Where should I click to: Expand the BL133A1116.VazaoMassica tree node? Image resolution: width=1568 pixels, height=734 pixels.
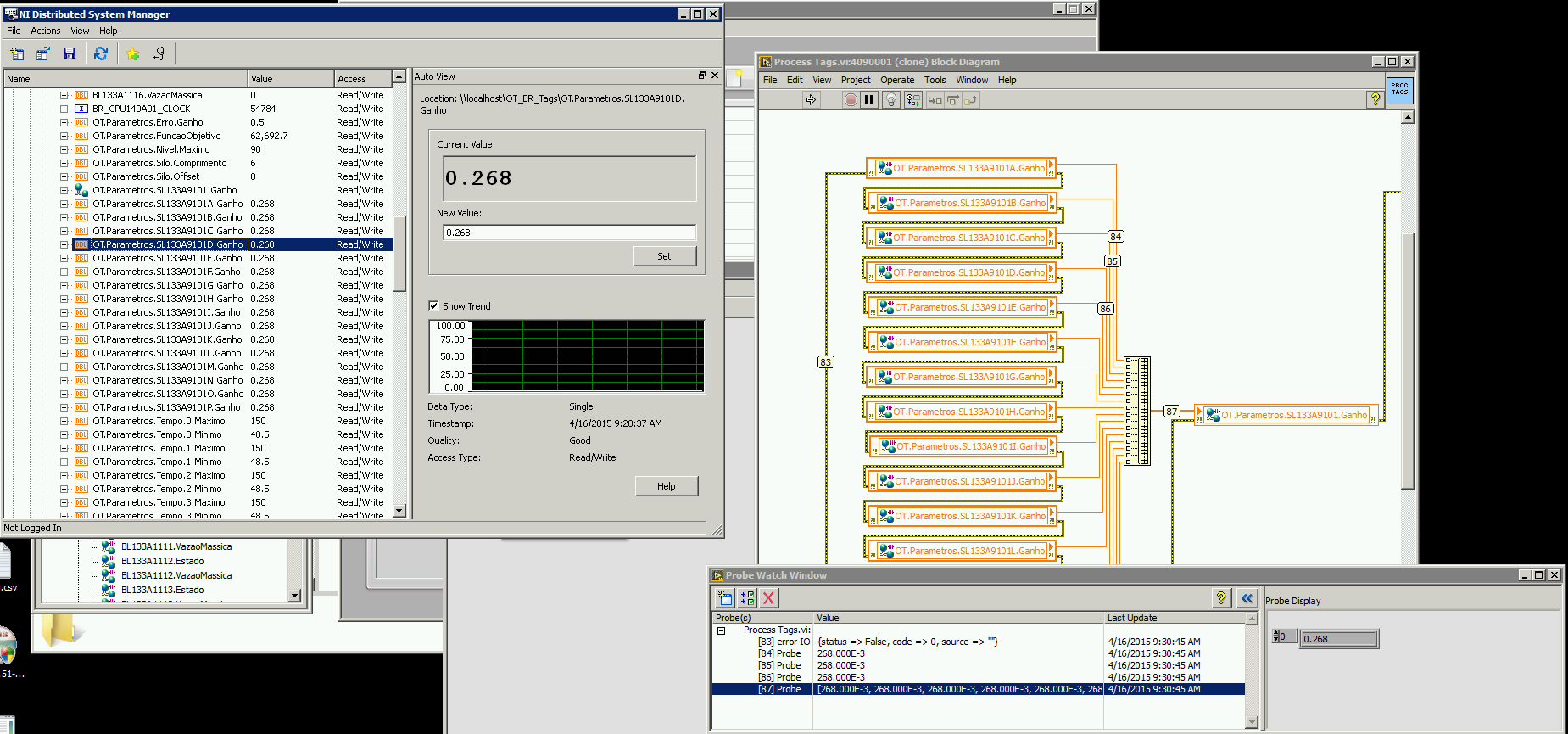click(64, 95)
